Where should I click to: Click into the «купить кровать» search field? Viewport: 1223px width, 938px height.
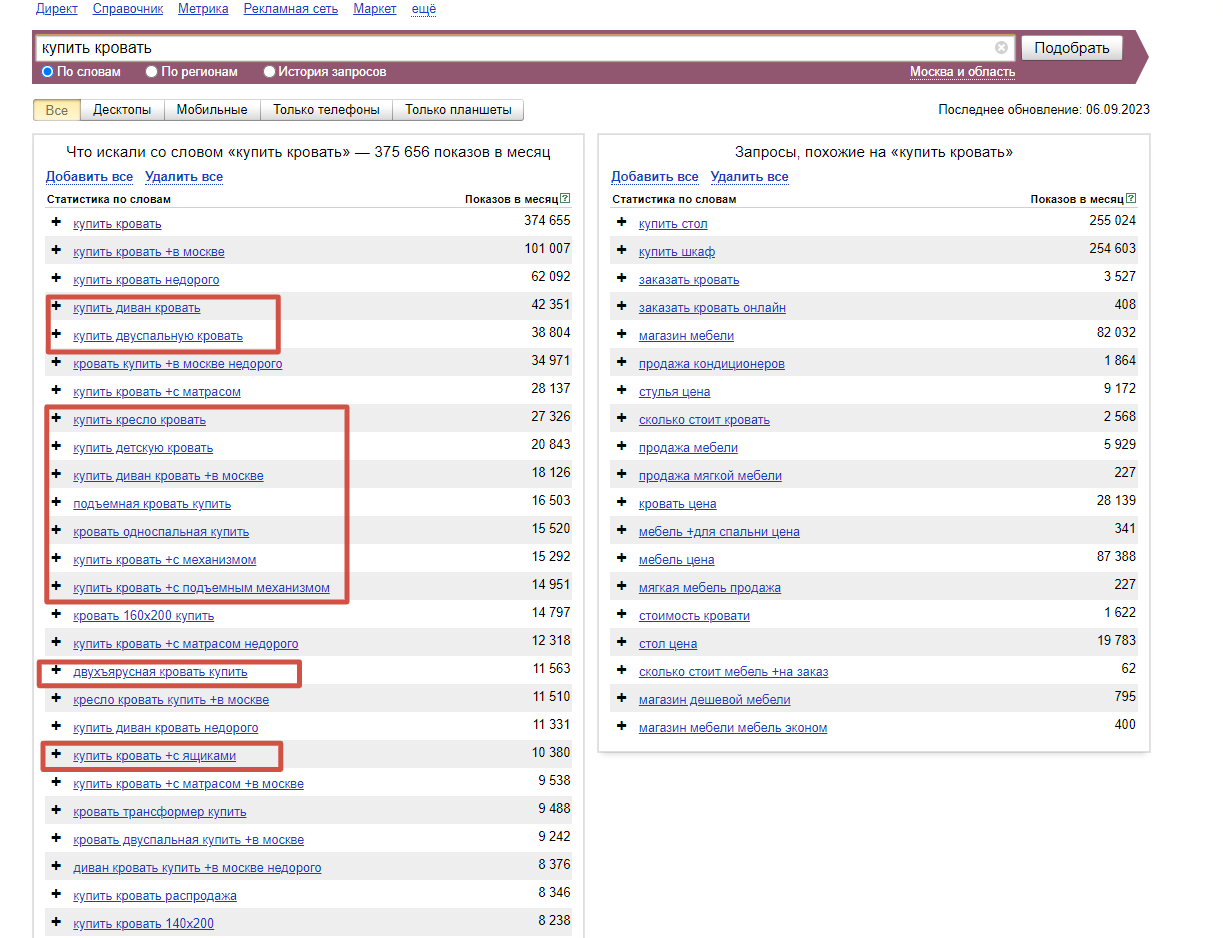[x=500, y=48]
